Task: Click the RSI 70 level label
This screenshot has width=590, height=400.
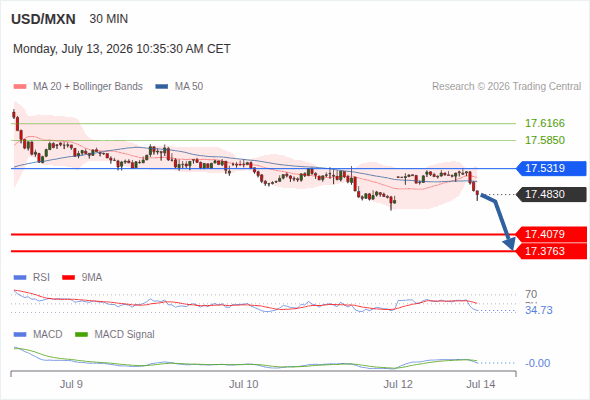Action: (x=531, y=294)
